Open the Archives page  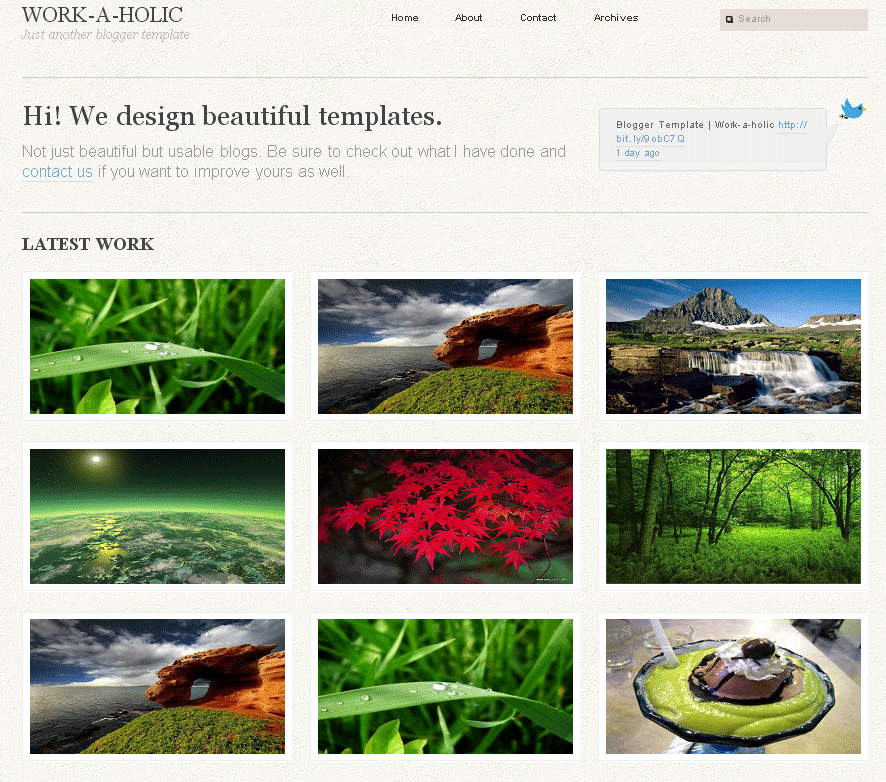click(x=616, y=17)
